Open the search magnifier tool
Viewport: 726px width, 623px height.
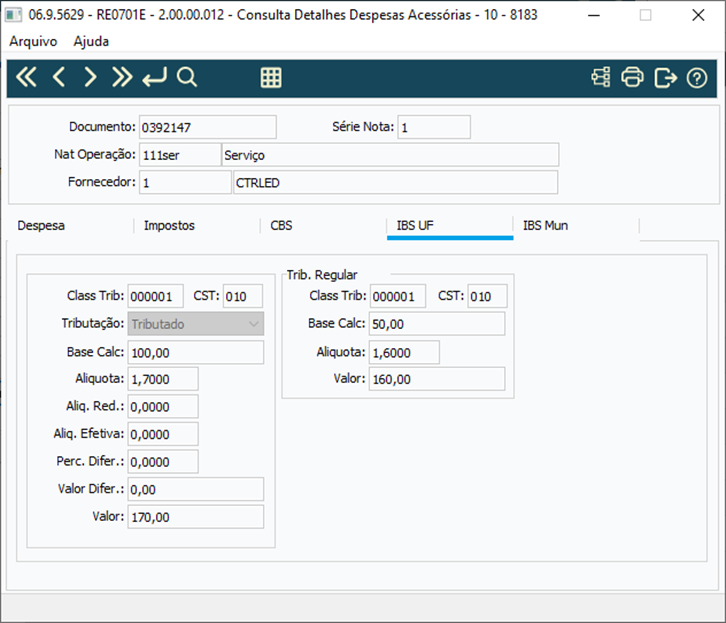tap(187, 77)
